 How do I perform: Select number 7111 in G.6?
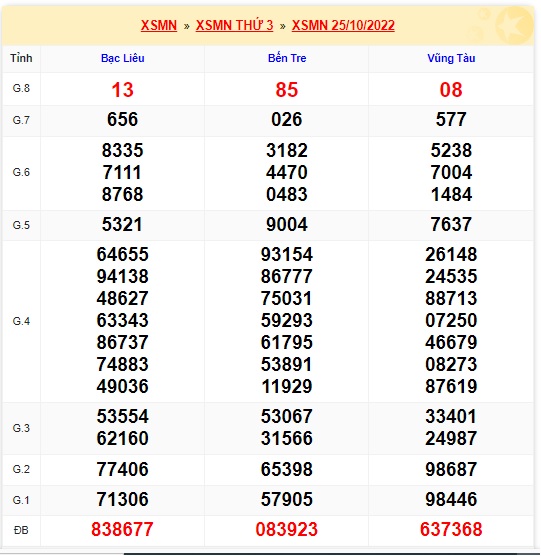click(123, 172)
